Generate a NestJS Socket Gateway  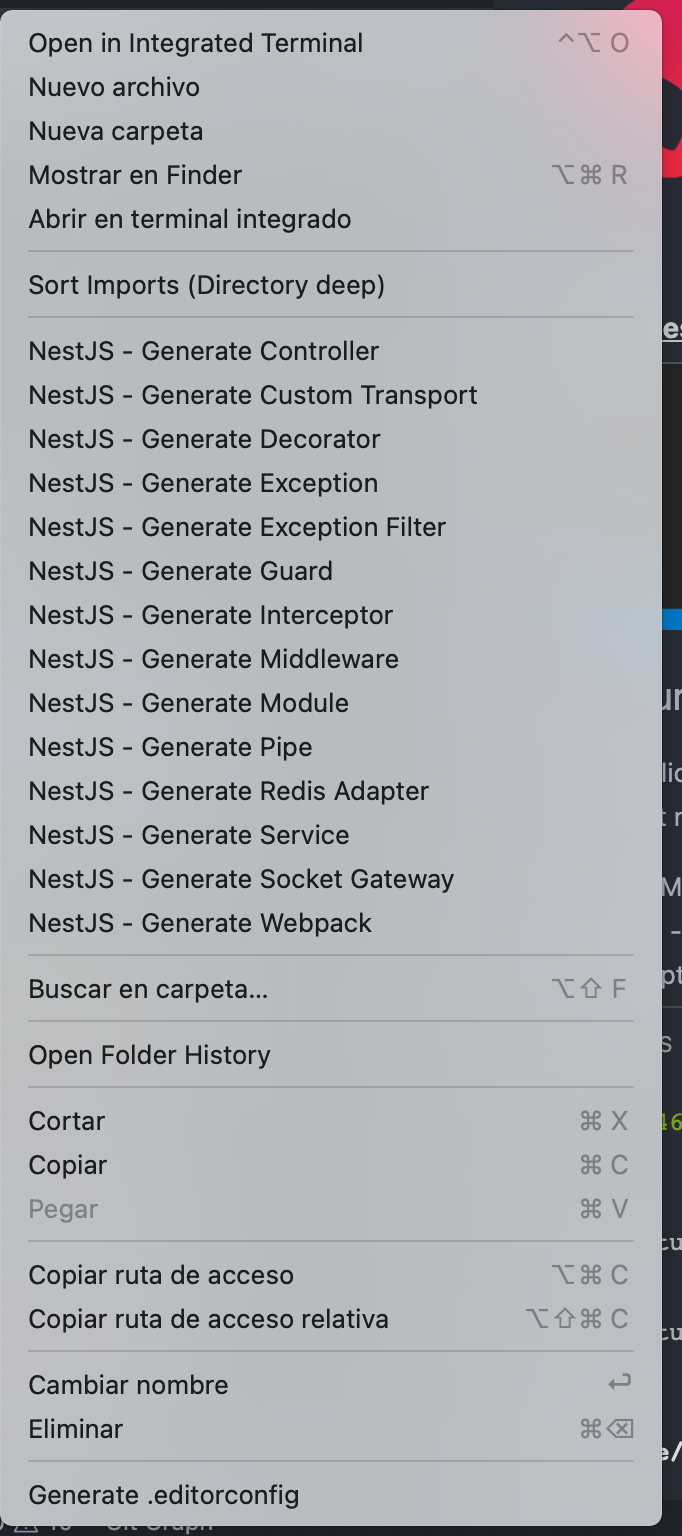(241, 878)
